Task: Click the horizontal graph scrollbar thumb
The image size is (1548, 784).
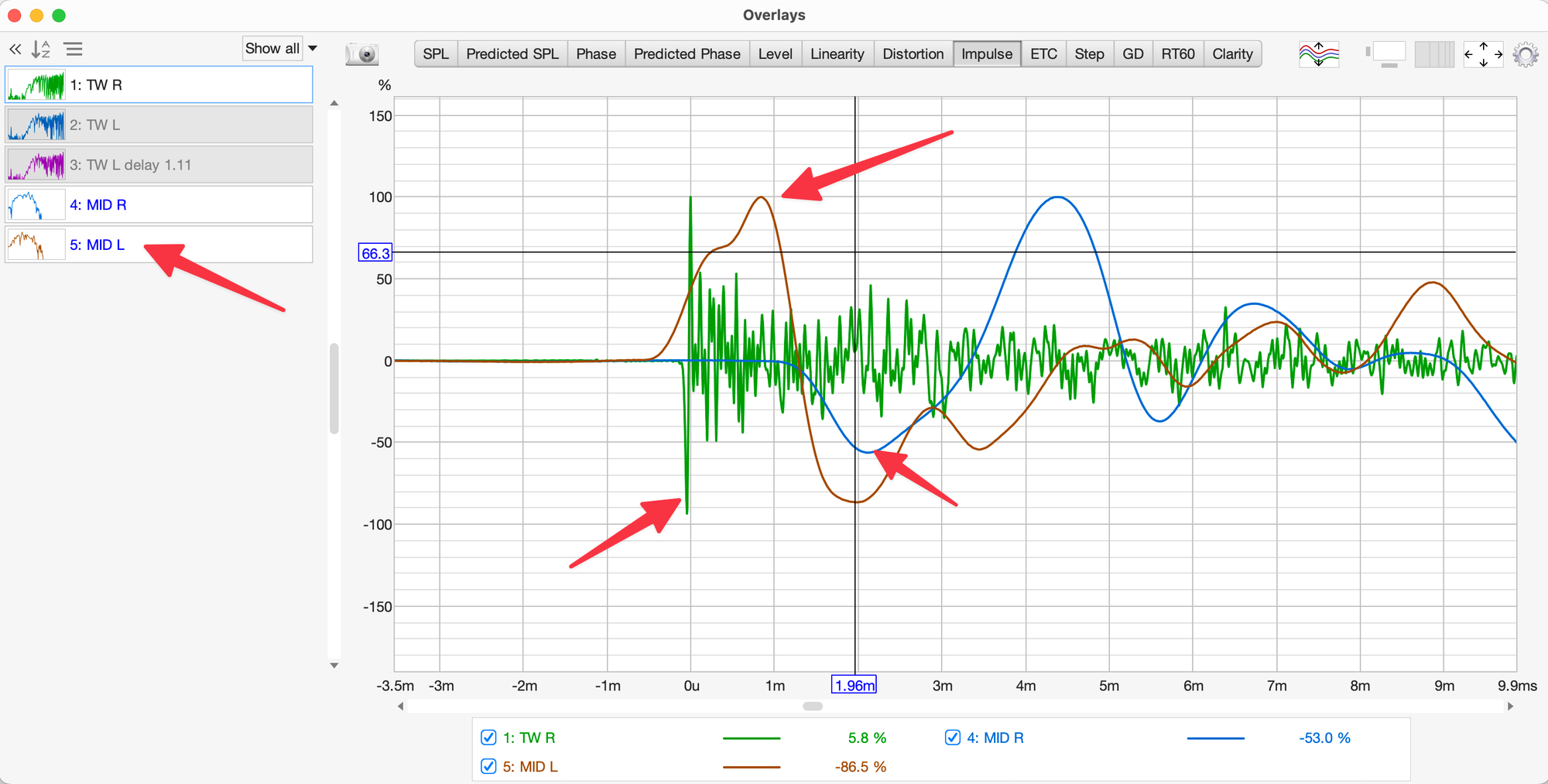Action: pos(813,706)
